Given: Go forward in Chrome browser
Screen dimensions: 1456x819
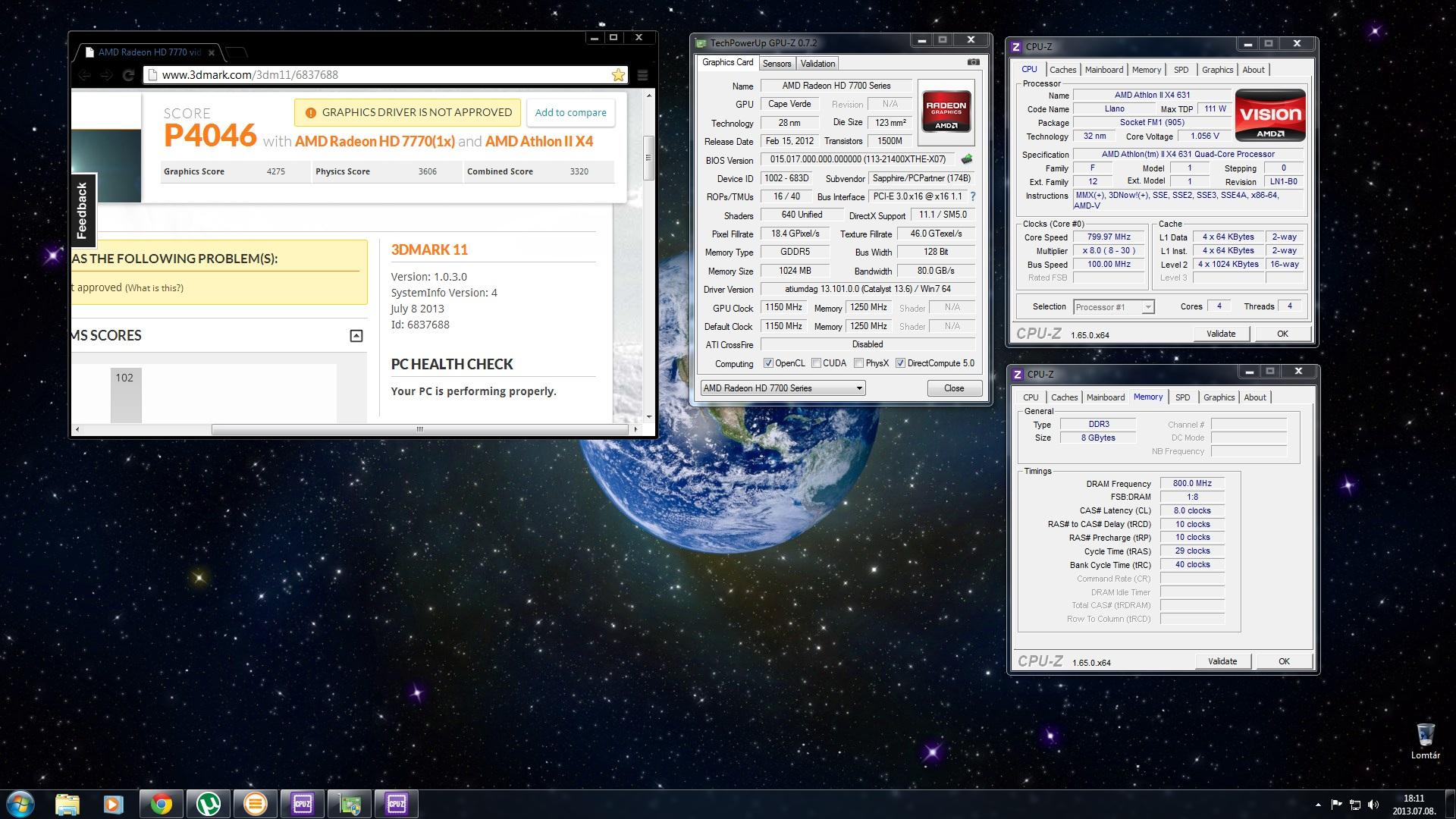Looking at the screenshot, I should pyautogui.click(x=106, y=74).
